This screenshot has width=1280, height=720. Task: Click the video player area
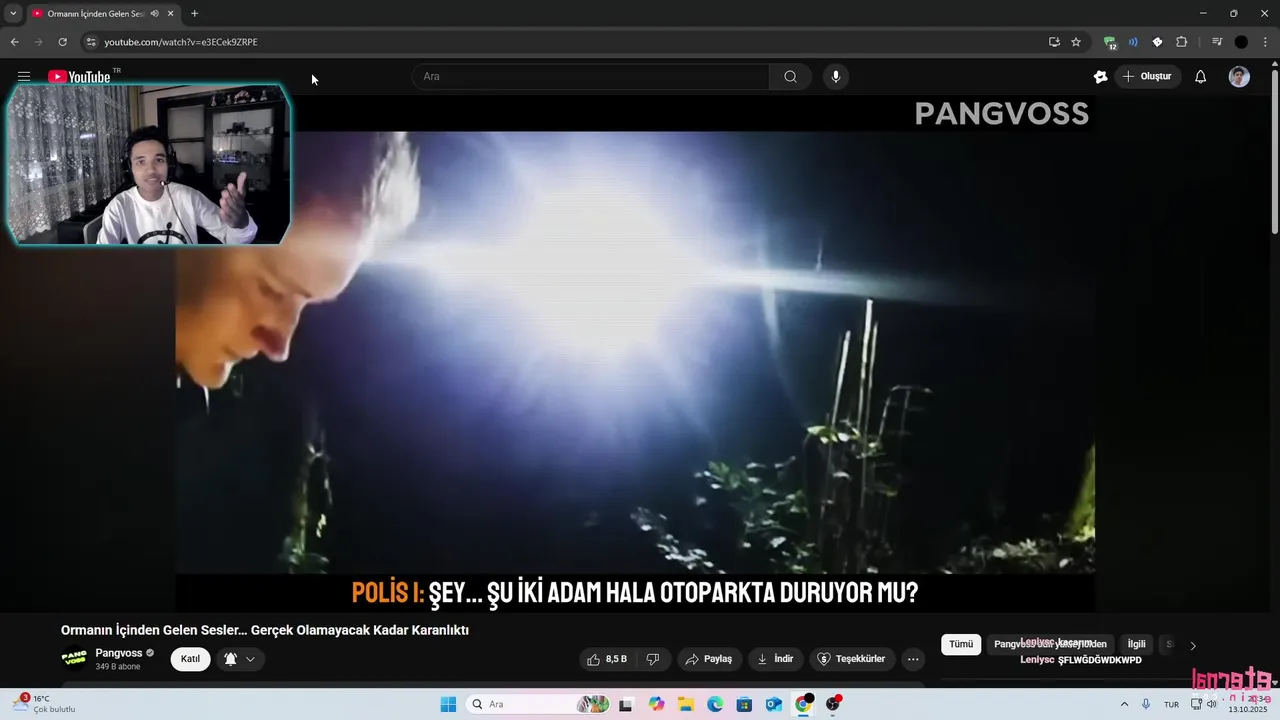635,352
